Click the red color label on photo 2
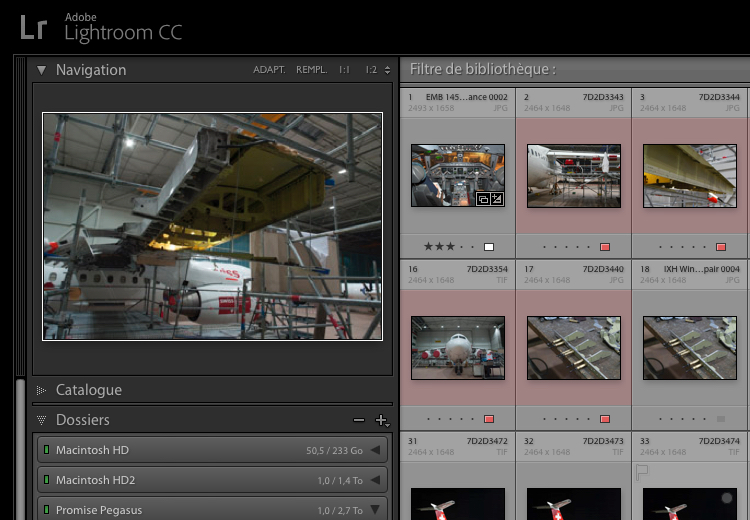This screenshot has height=520, width=750. click(x=604, y=246)
